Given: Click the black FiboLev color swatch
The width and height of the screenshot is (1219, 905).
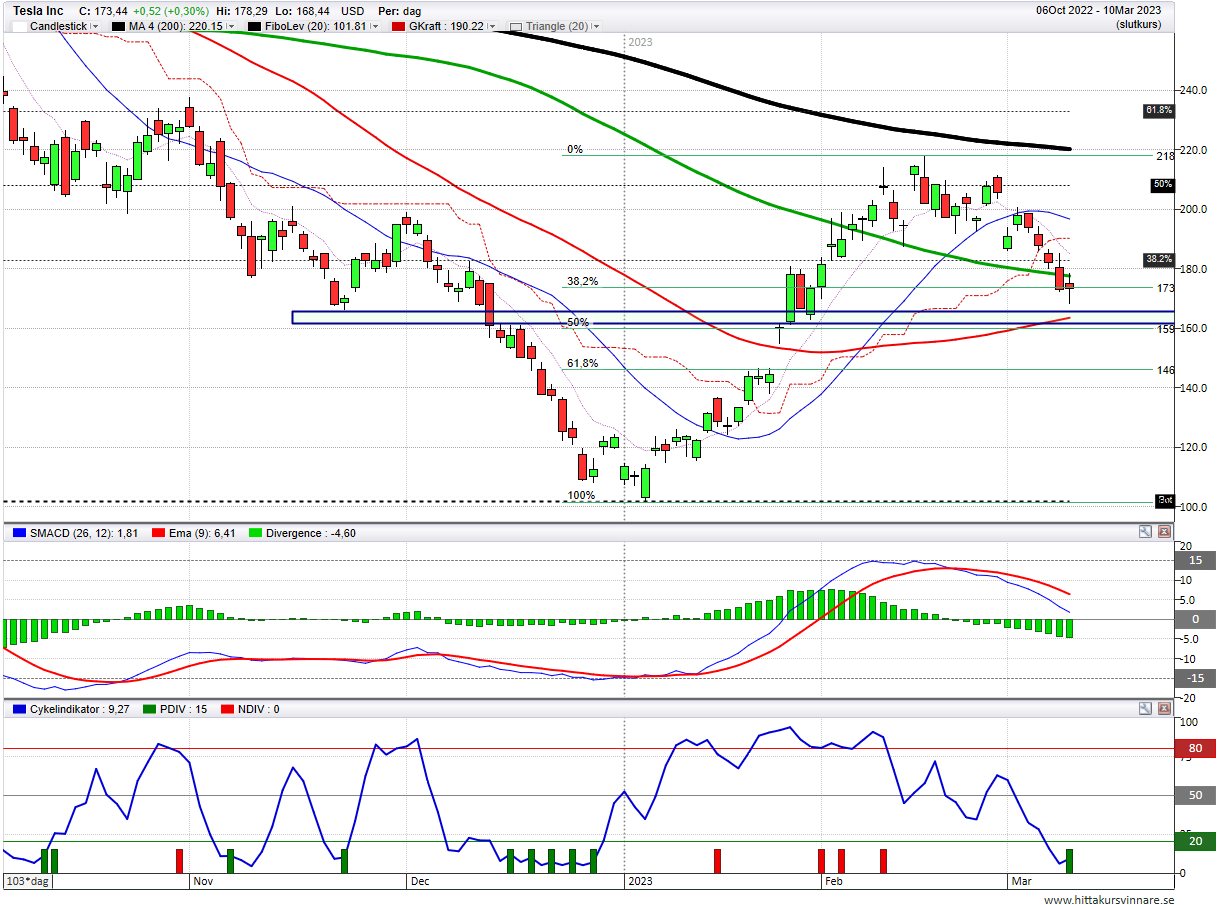Looking at the screenshot, I should 255,26.
